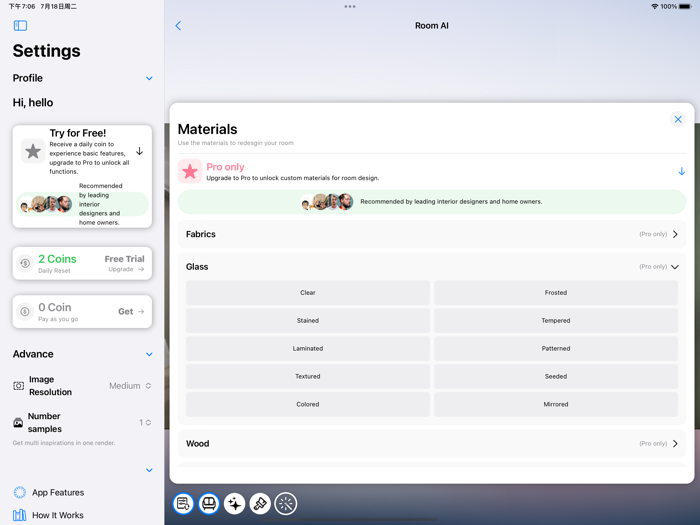The height and width of the screenshot is (525, 700).
Task: Select the paint brush tool icon
Action: point(260,504)
